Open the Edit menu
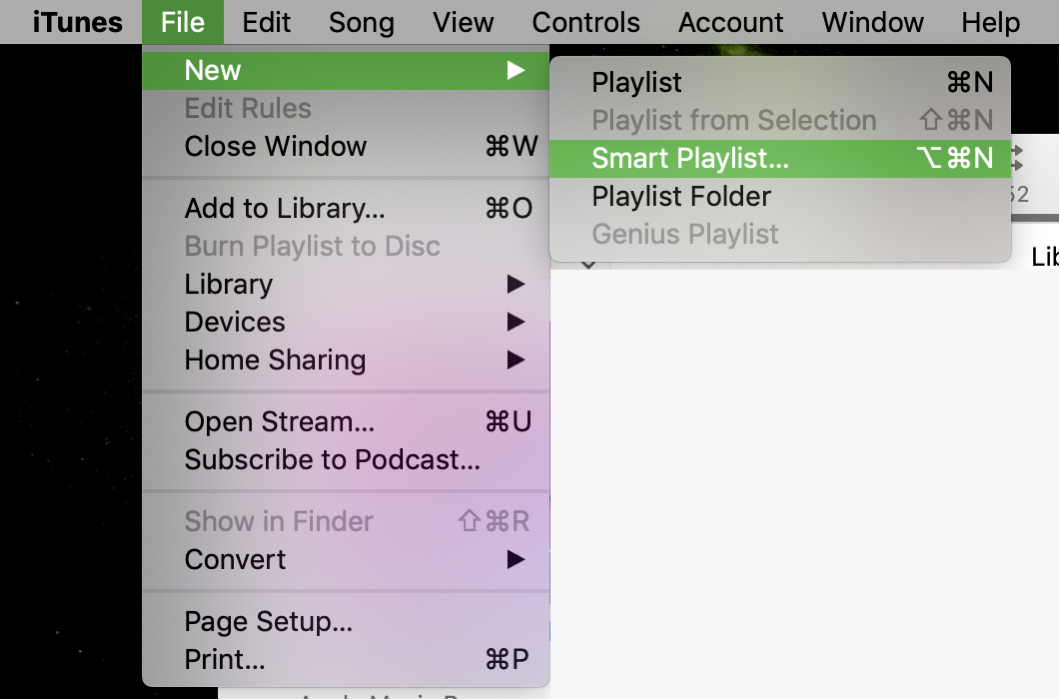This screenshot has width=1060, height=700. pos(266,22)
